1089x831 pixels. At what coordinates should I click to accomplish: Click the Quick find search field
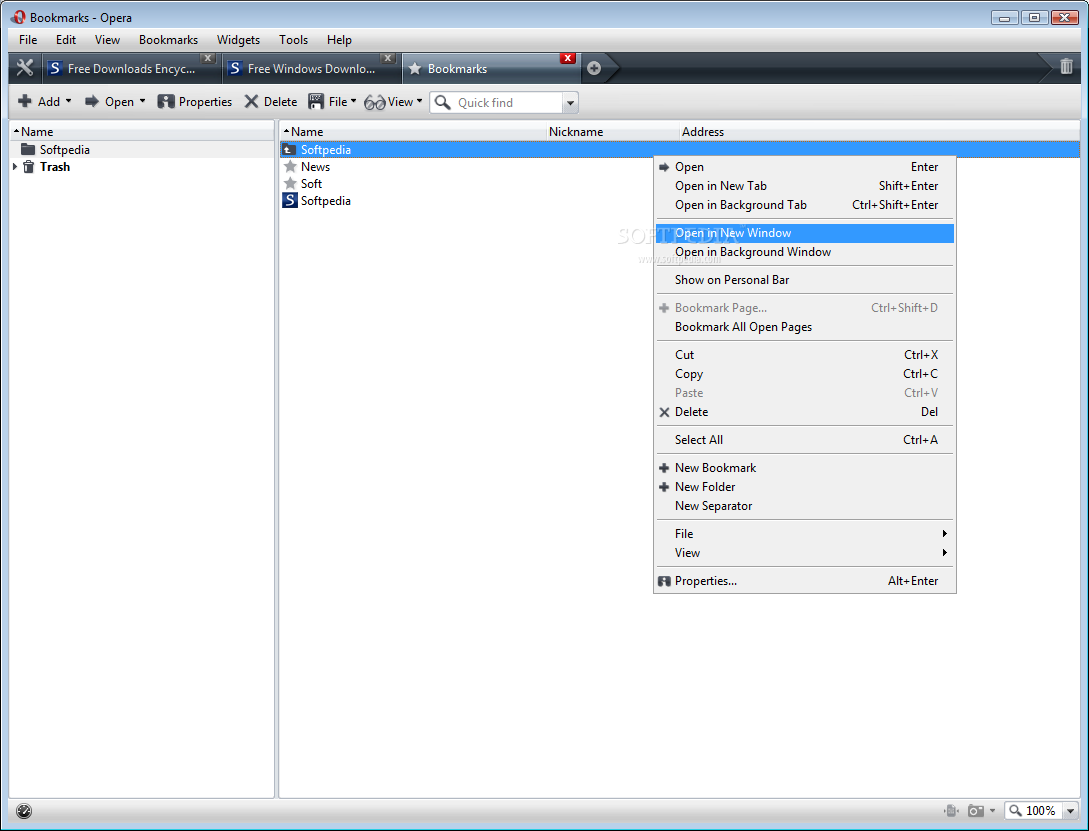[496, 103]
